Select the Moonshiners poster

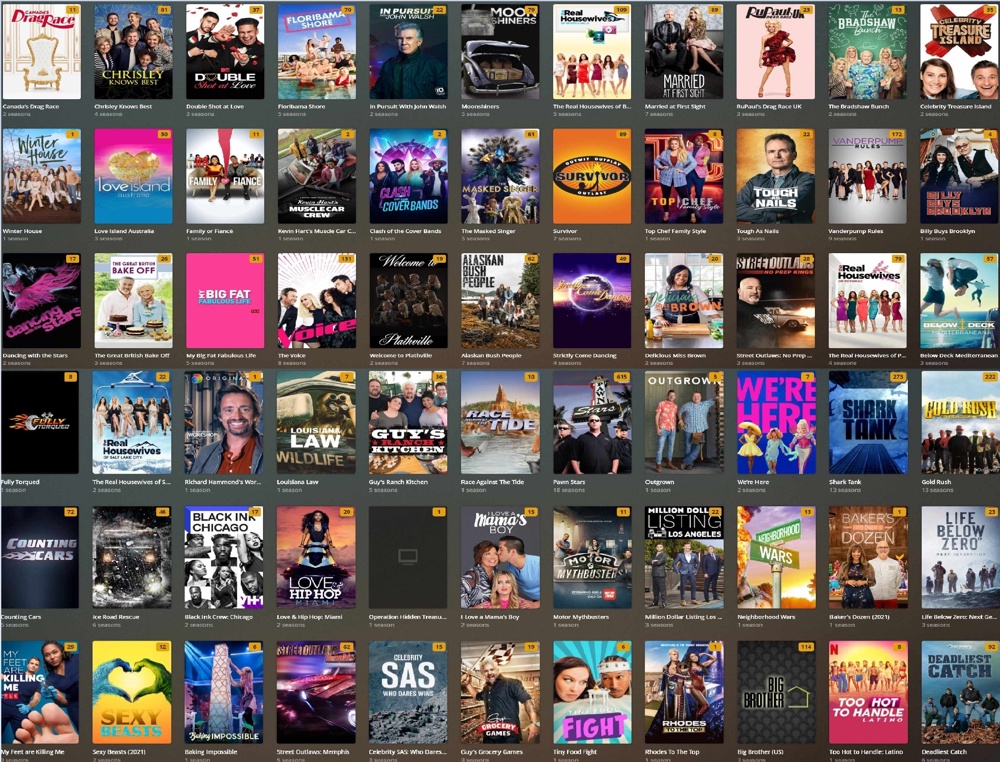coord(501,51)
